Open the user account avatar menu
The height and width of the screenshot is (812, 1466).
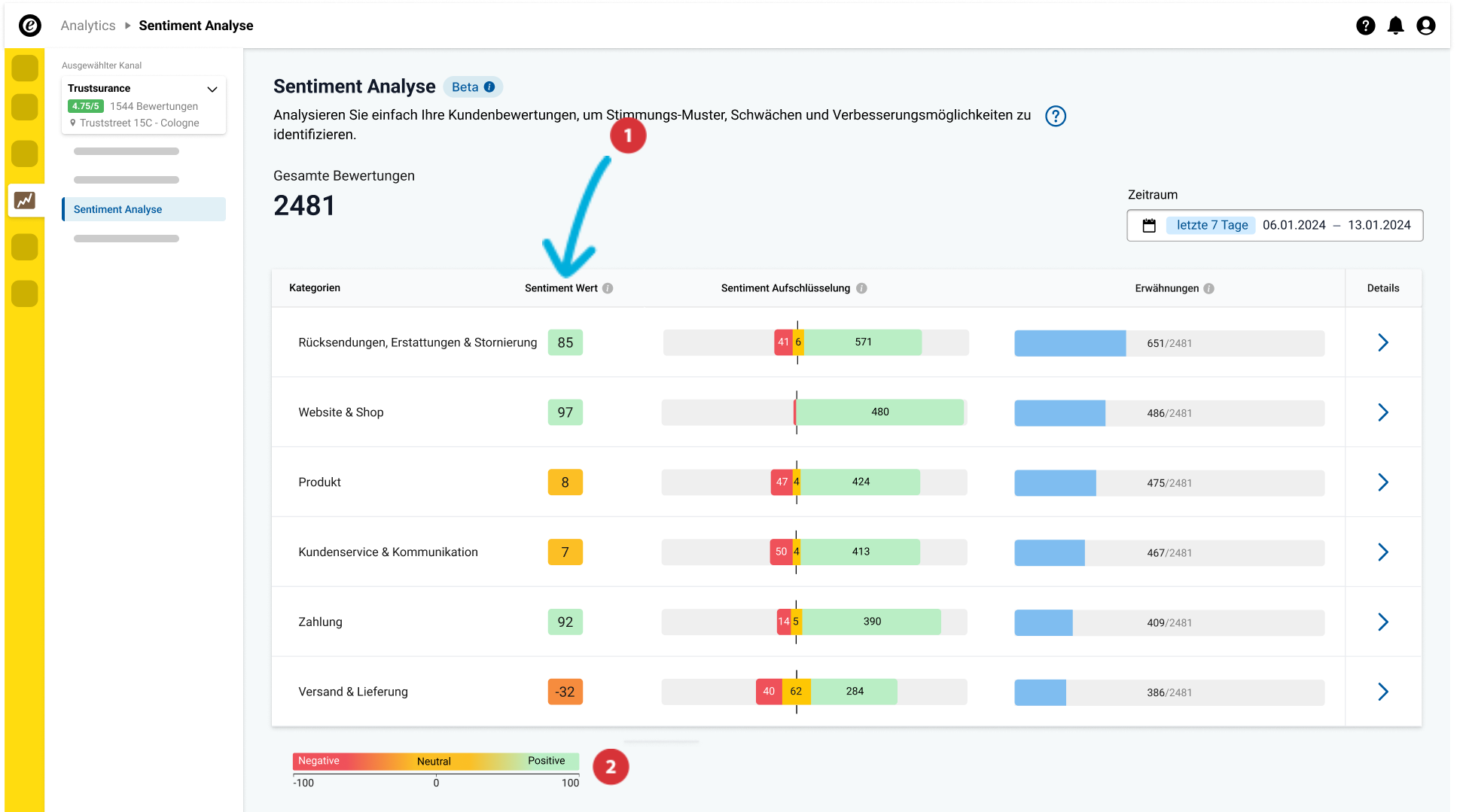1425,26
